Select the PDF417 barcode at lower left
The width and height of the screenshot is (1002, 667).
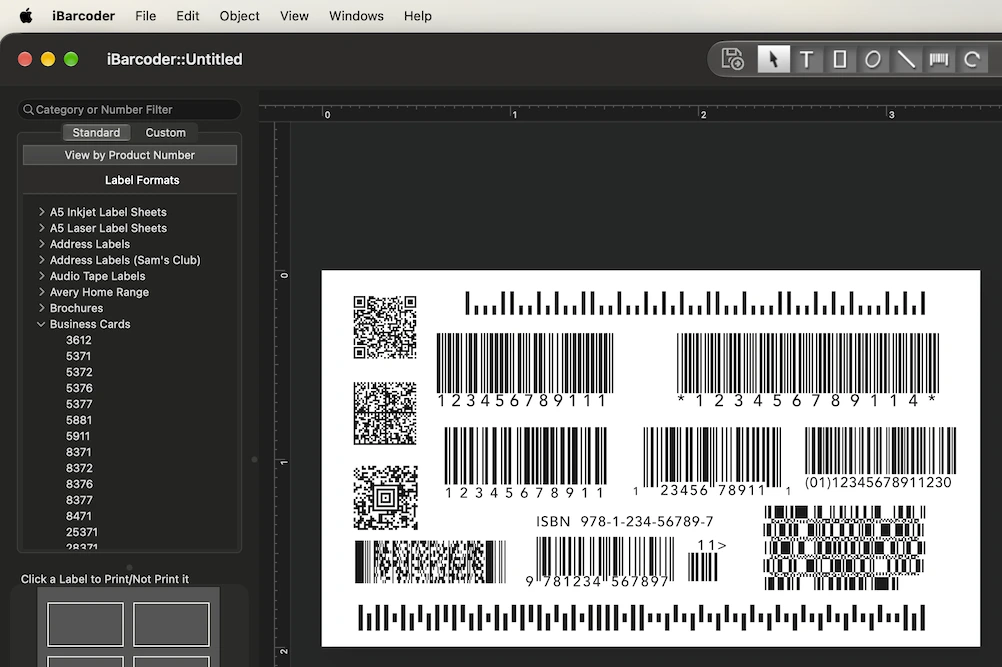pyautogui.click(x=430, y=562)
